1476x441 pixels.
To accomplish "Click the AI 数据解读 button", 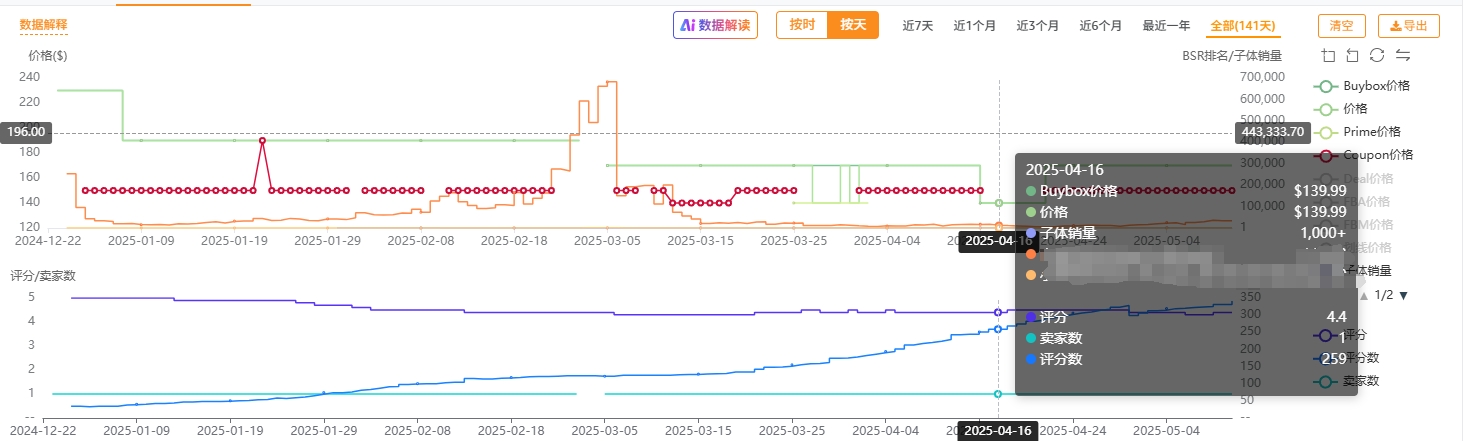I will coord(716,25).
